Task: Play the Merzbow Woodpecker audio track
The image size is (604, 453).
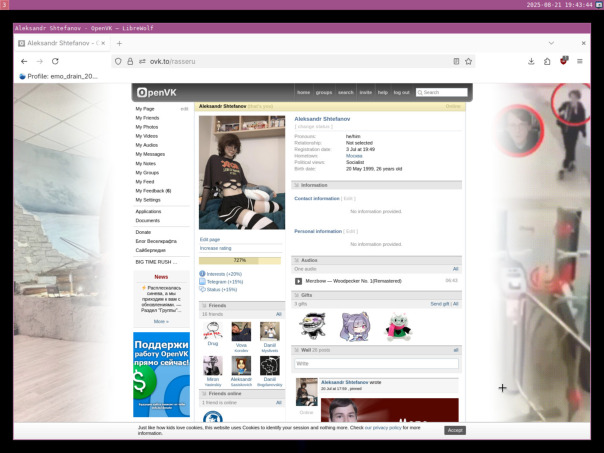Action: tap(299, 281)
